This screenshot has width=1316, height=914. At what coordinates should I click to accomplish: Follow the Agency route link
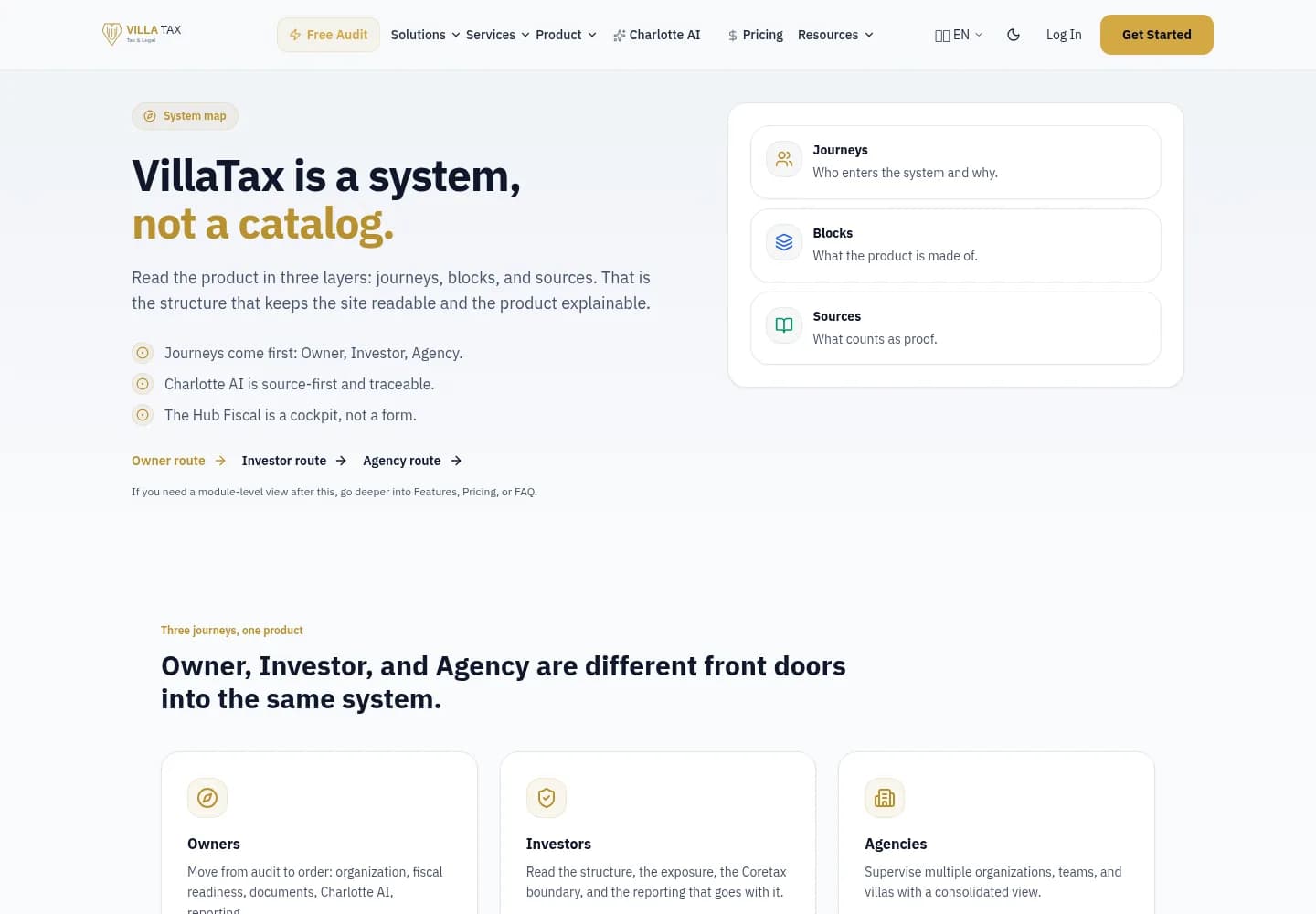click(x=412, y=461)
